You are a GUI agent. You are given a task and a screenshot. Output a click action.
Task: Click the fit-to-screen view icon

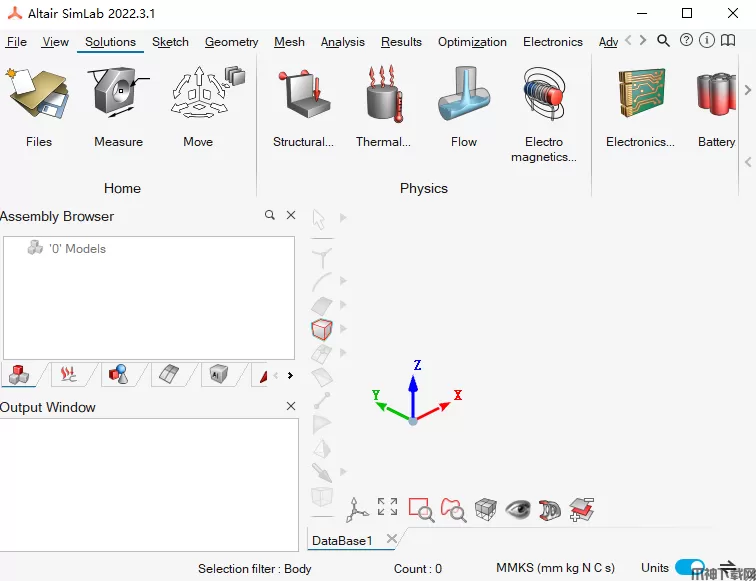tap(388, 507)
